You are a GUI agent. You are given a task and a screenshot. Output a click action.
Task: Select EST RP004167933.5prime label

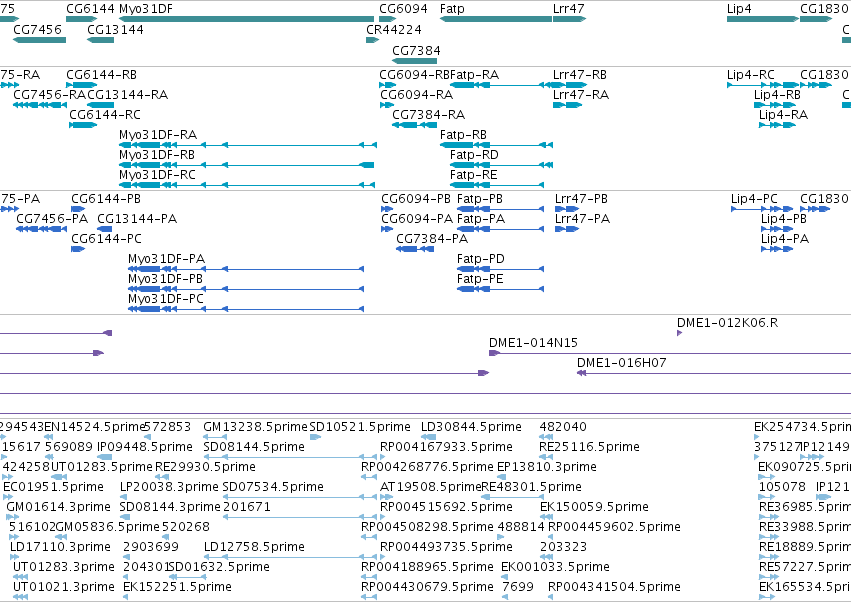[x=446, y=447]
